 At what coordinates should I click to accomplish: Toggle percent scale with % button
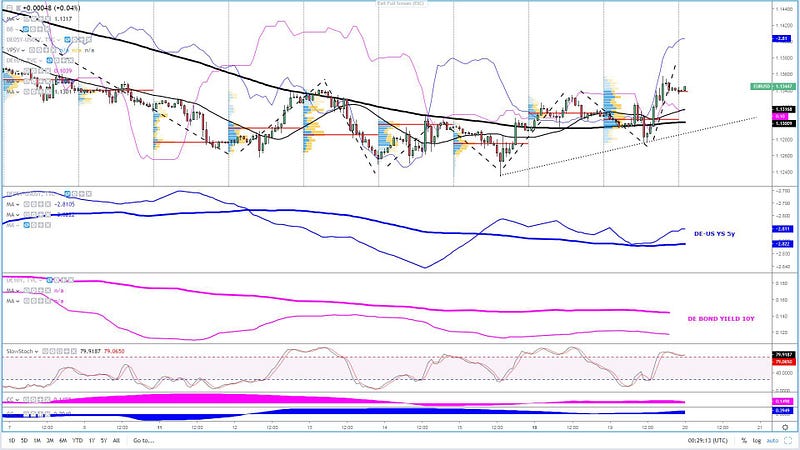click(744, 440)
